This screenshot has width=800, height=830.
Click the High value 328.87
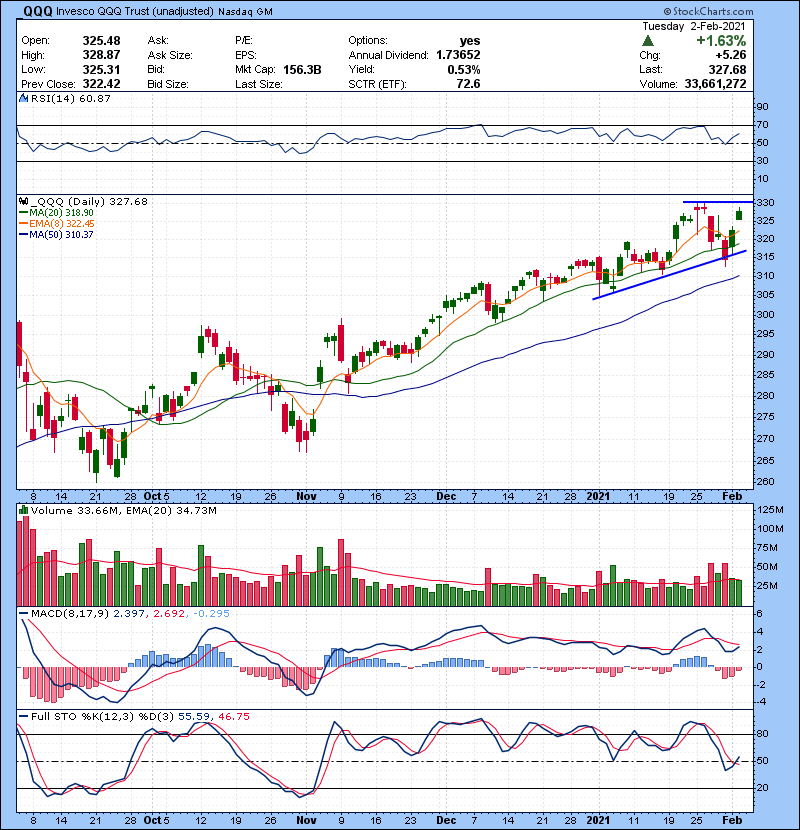tap(101, 55)
